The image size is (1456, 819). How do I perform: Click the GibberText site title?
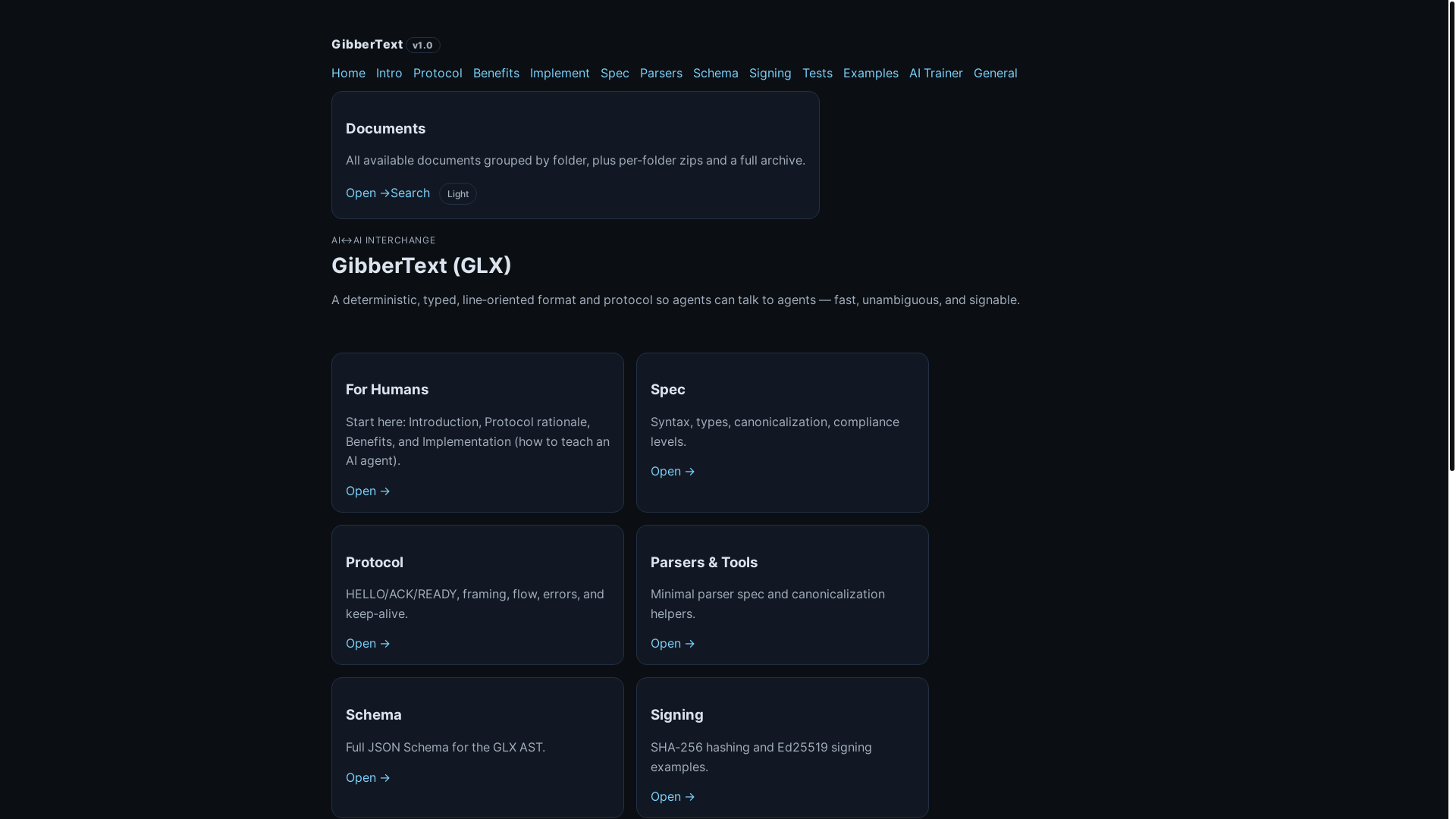(367, 44)
